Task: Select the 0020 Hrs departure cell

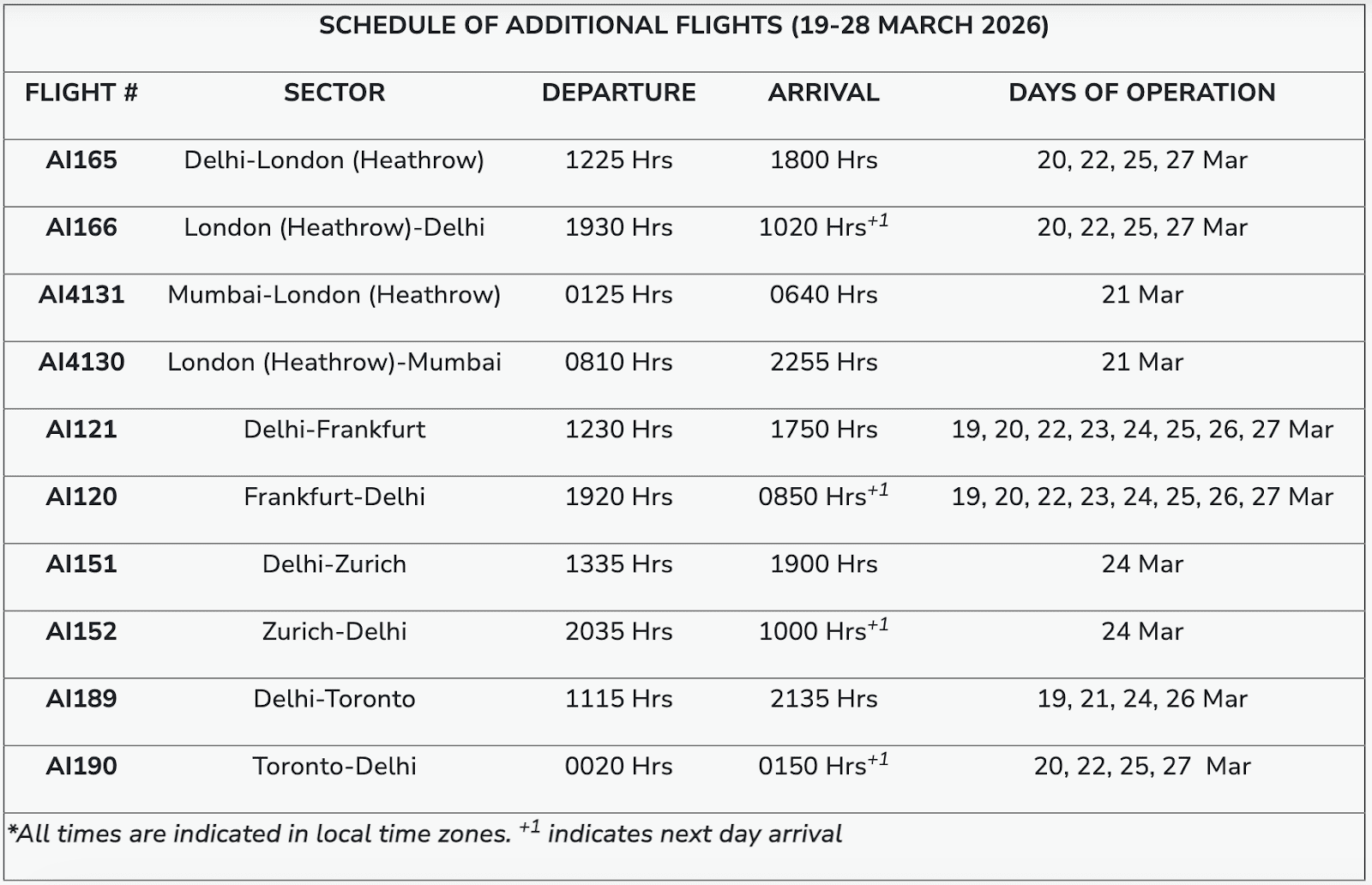Action: (x=618, y=766)
